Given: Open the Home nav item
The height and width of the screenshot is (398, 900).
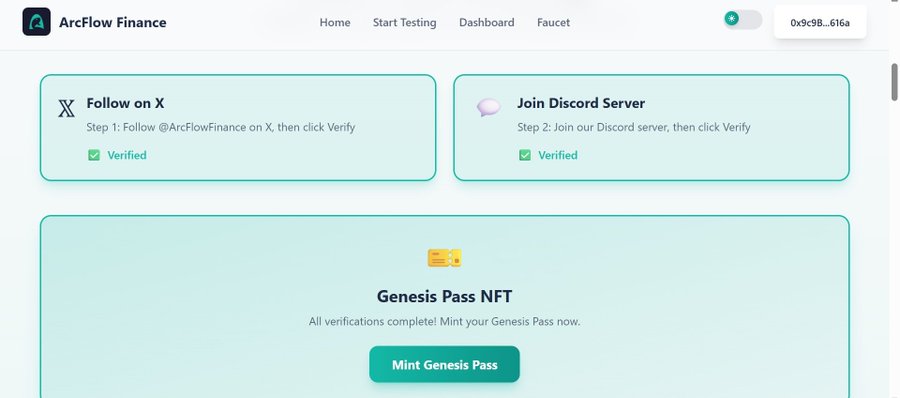Looking at the screenshot, I should (x=335, y=22).
